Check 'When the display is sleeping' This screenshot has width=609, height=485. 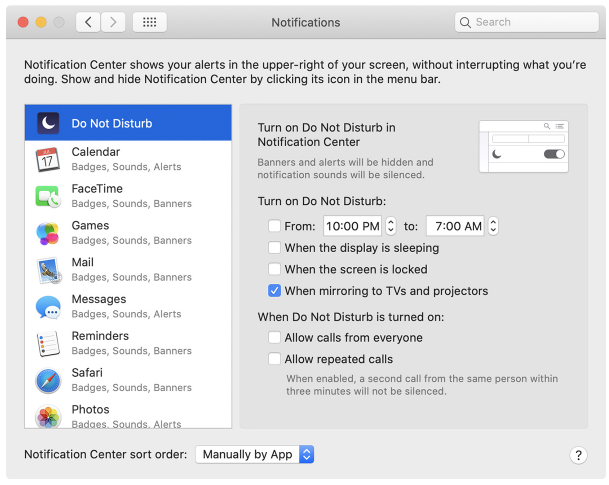[275, 248]
